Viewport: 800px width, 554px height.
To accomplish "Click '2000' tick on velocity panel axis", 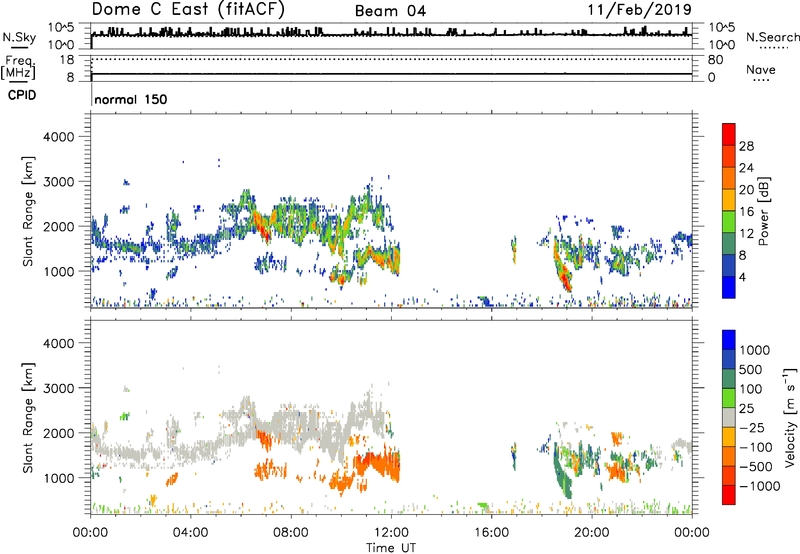I will coord(58,433).
